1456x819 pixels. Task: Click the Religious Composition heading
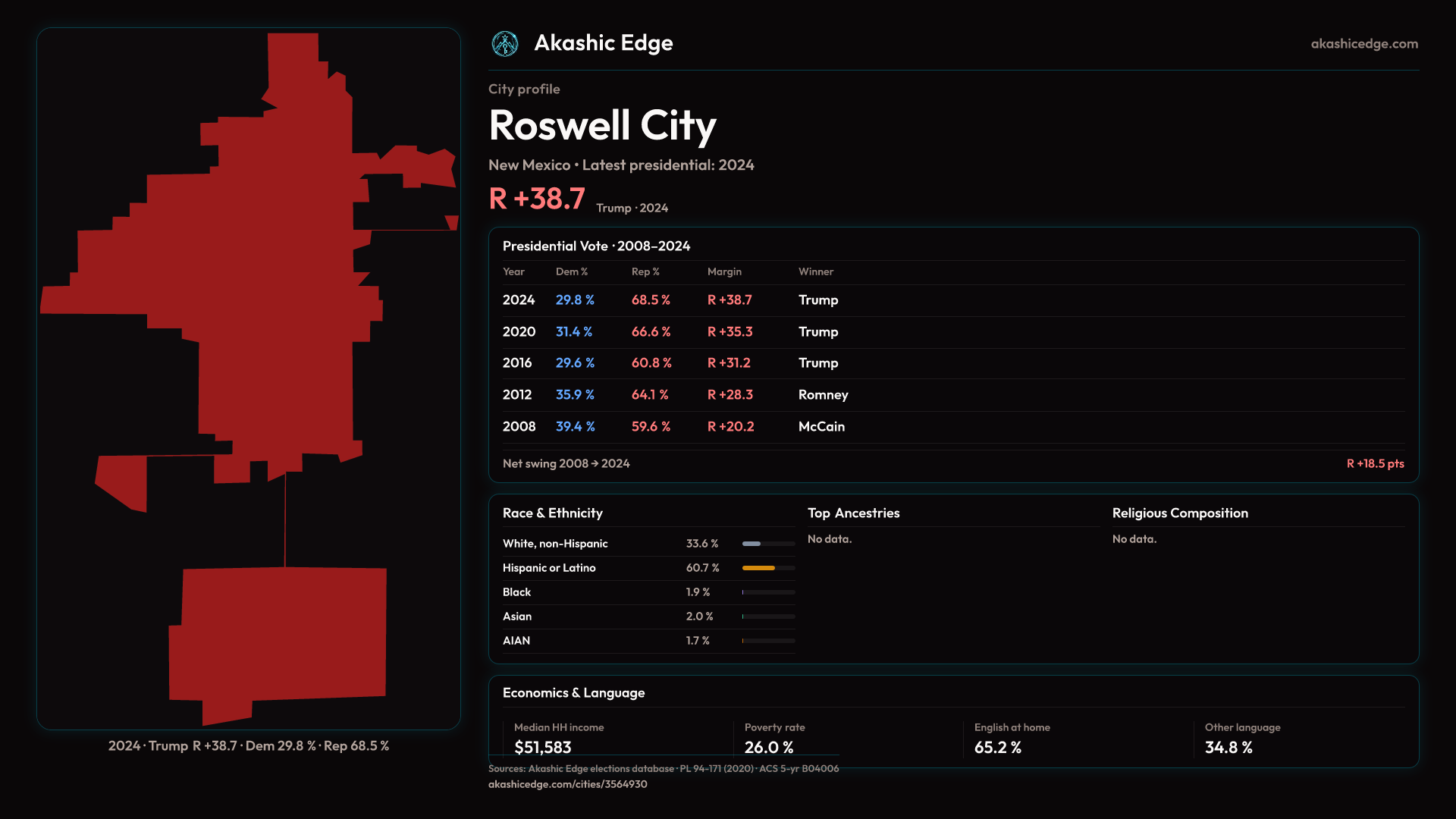tap(1179, 513)
